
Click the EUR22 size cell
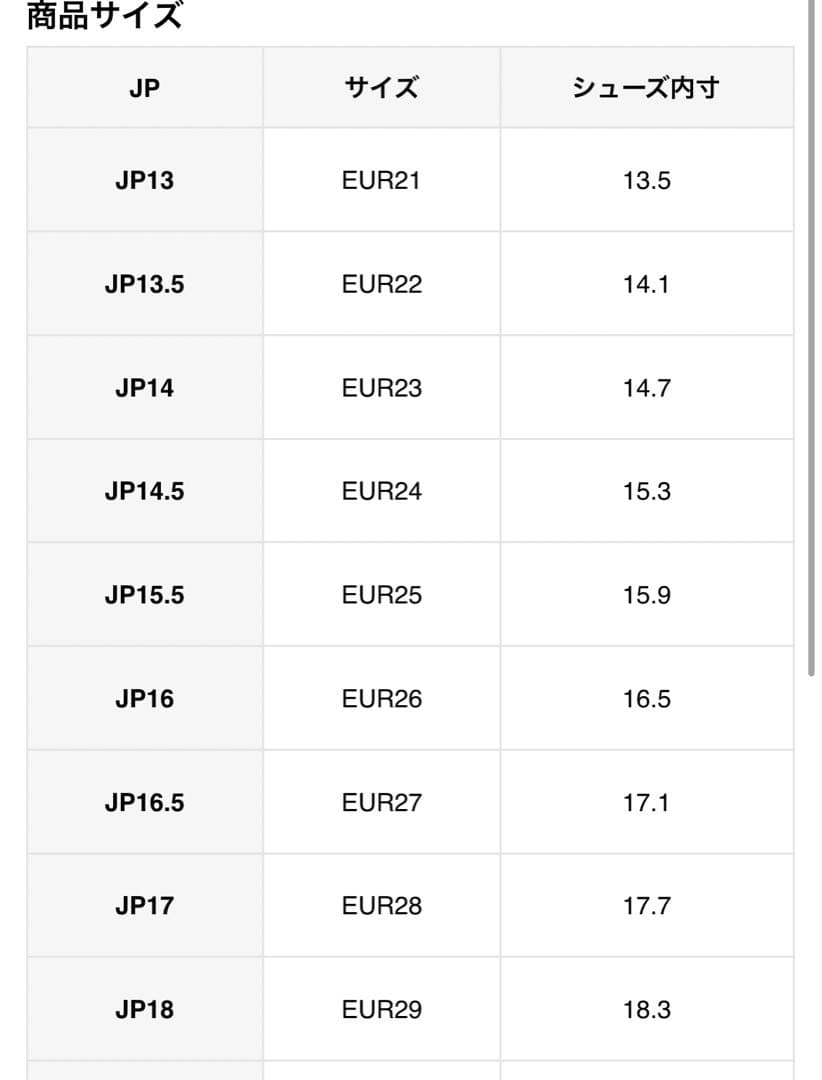pos(381,284)
